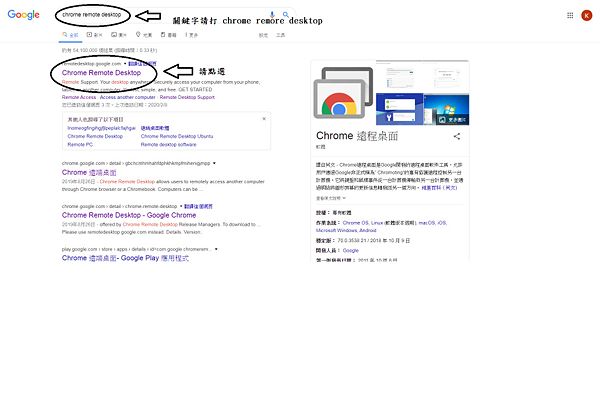Expand arrow next to chrome.google.com gbchcmhmhahfdphkhkmpfmihenigjmpp URL
Screen dimensions: 600x416
pos(214,163)
